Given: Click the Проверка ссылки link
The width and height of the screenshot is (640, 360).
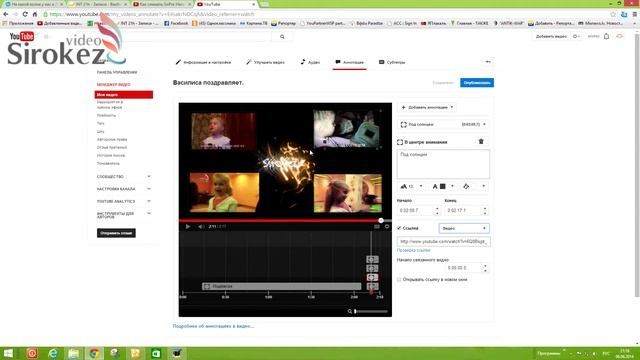Looking at the screenshot, I should point(413,250).
